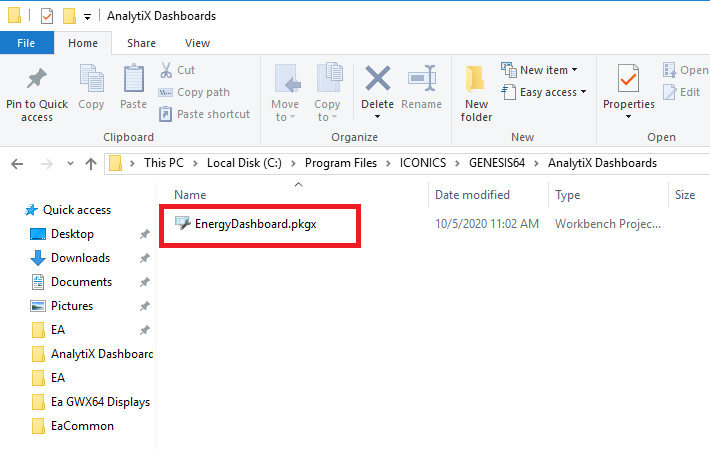Click the Edit ribbon command
The width and height of the screenshot is (710, 449).
pyautogui.click(x=681, y=92)
